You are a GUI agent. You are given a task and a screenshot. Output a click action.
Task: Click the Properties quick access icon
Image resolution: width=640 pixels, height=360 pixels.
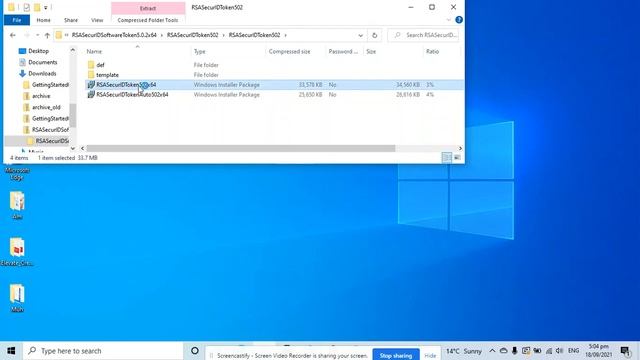(27, 7)
